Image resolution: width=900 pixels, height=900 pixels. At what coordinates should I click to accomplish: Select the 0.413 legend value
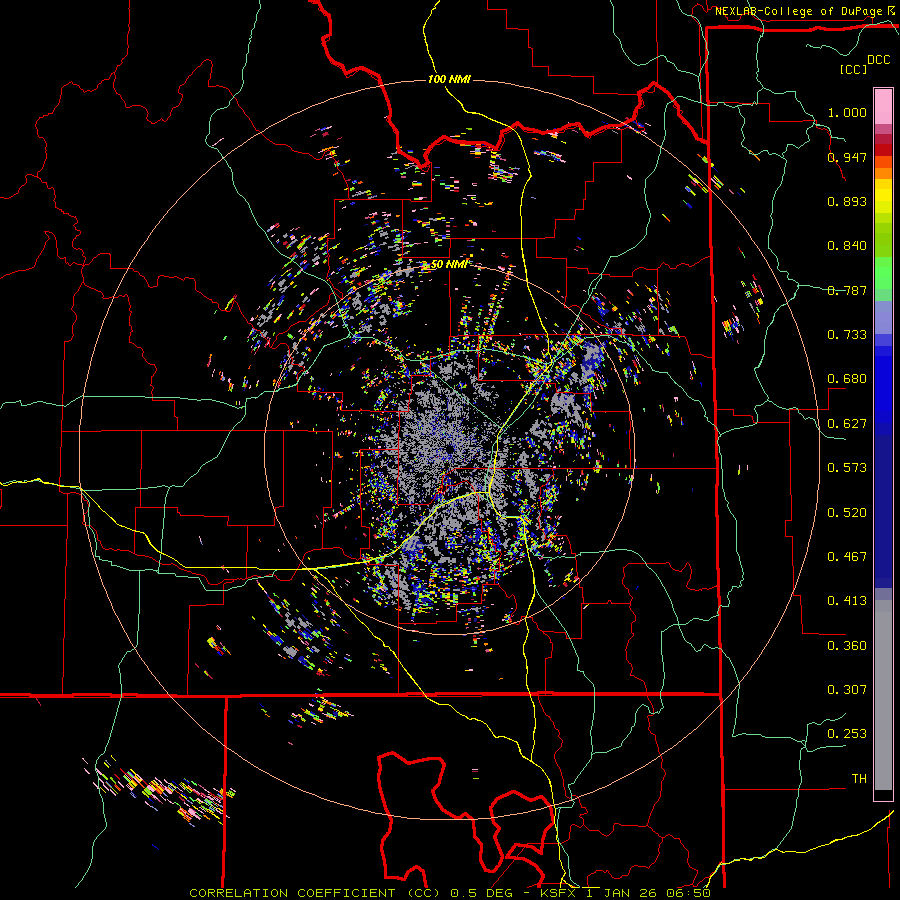coord(847,601)
